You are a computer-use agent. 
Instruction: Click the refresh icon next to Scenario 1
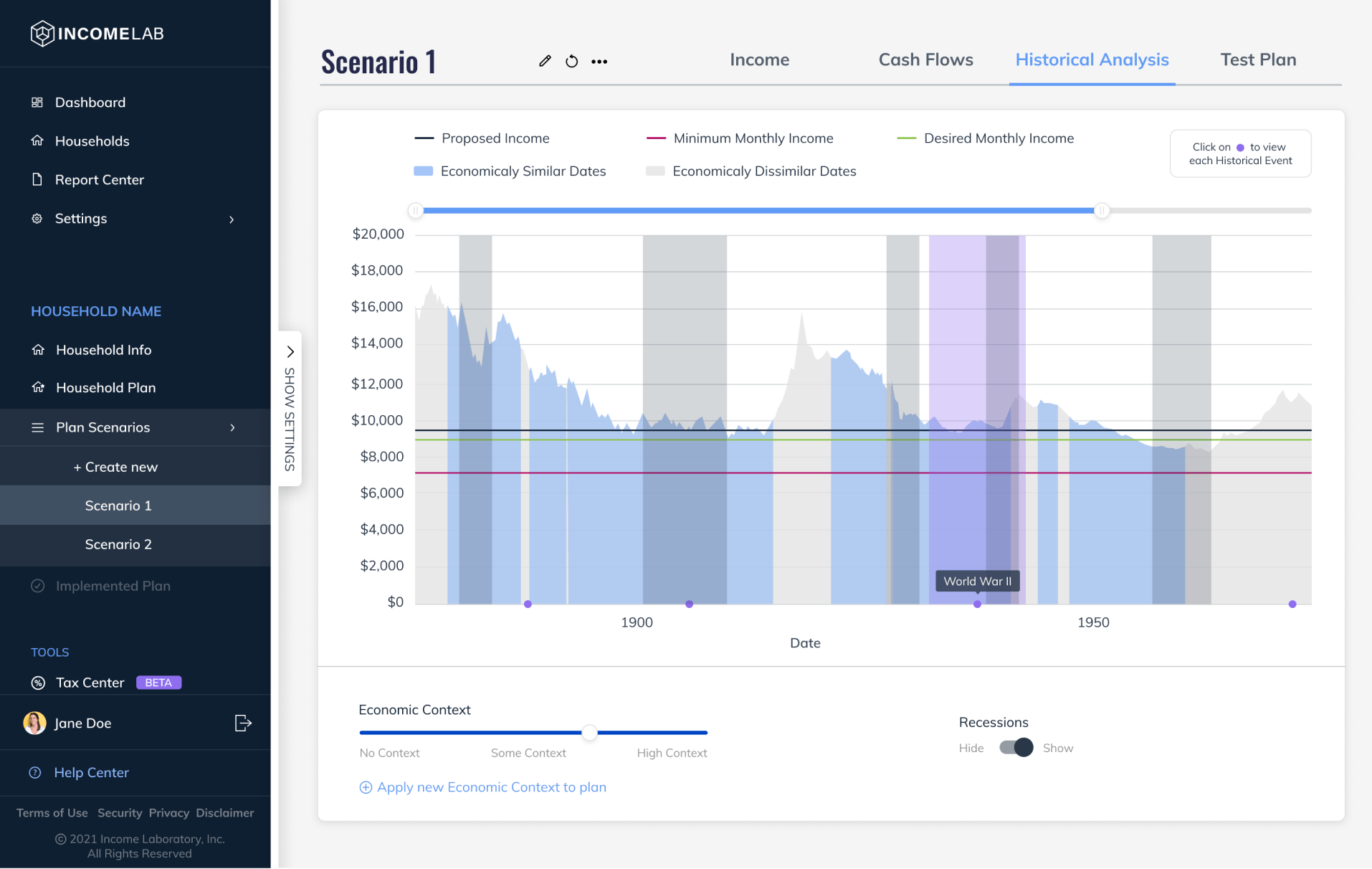572,61
